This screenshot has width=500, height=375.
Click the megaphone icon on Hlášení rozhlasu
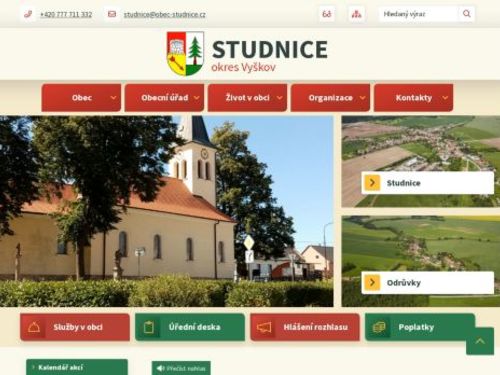[x=264, y=327]
